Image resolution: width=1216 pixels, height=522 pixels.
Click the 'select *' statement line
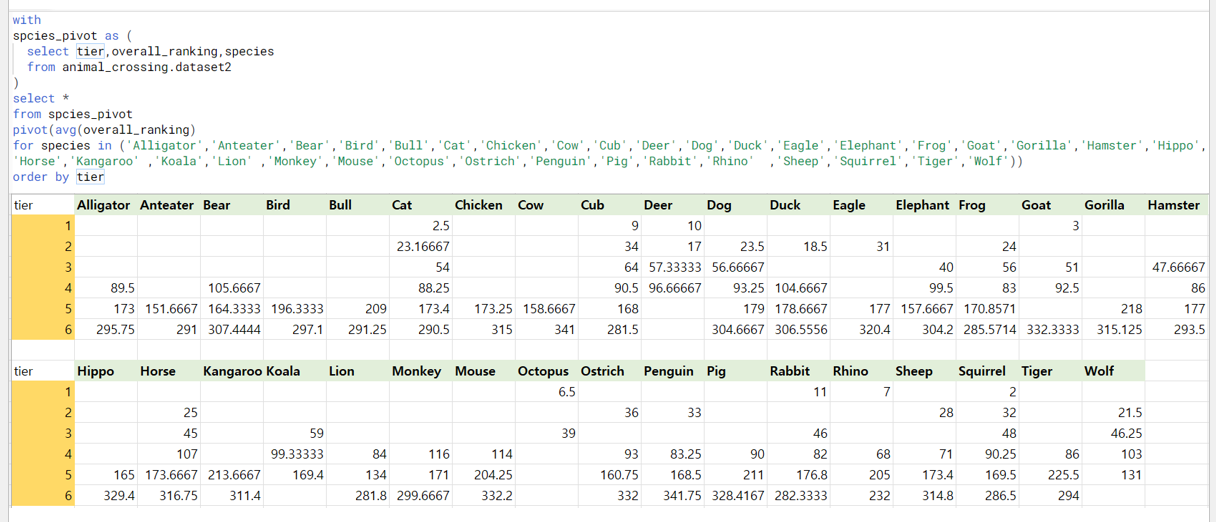[40, 99]
